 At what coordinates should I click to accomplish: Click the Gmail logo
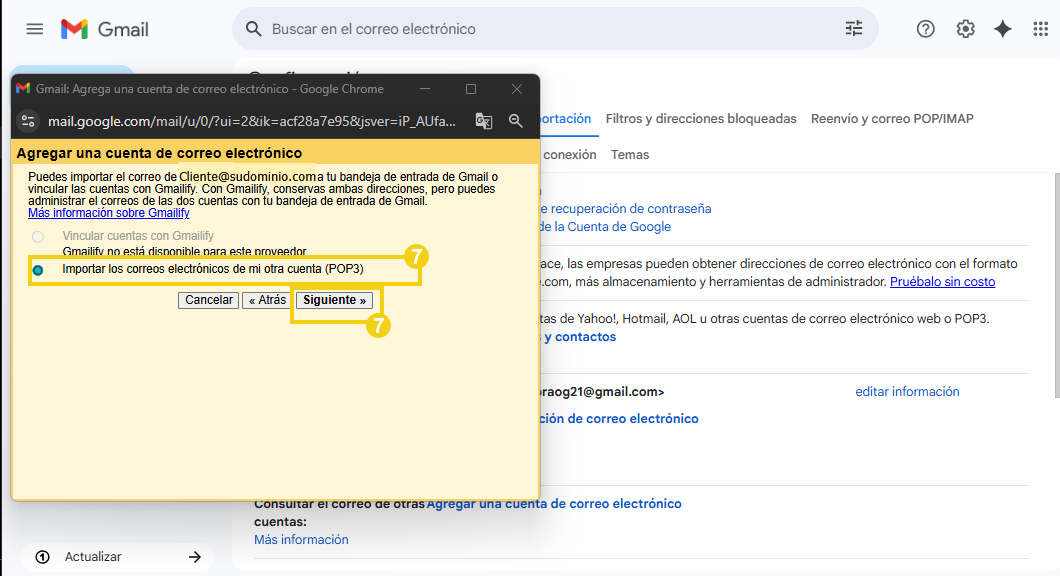tap(74, 29)
